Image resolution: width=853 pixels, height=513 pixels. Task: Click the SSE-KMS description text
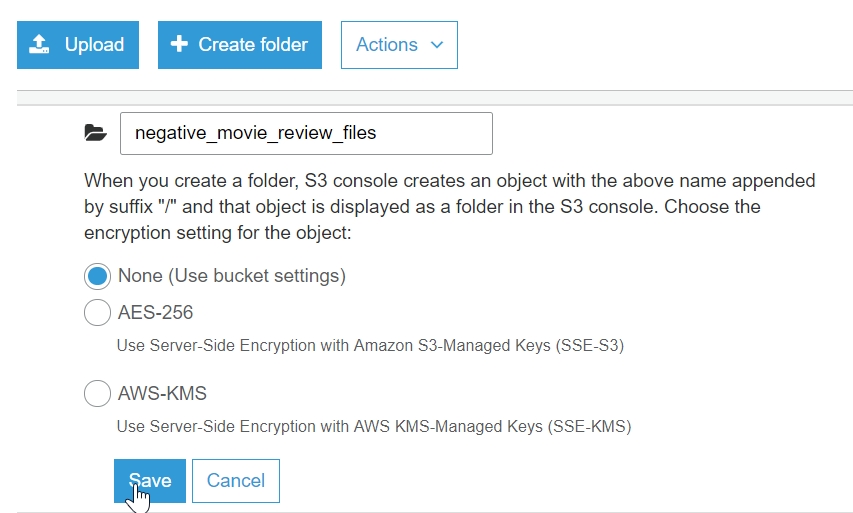coord(374,427)
